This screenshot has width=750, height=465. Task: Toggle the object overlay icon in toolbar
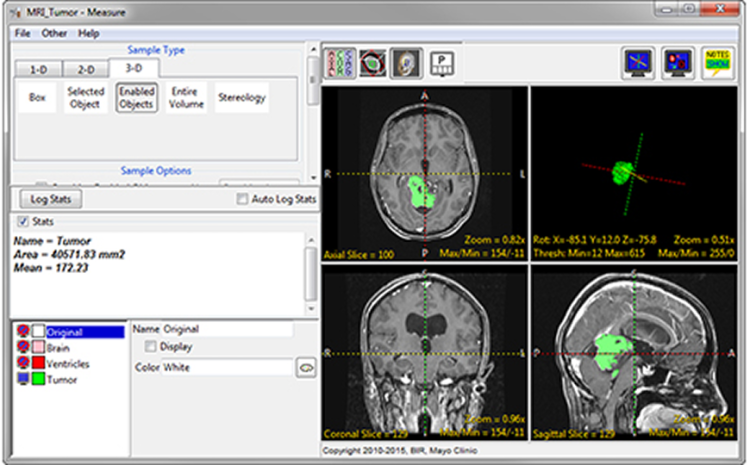pyautogui.click(x=371, y=61)
